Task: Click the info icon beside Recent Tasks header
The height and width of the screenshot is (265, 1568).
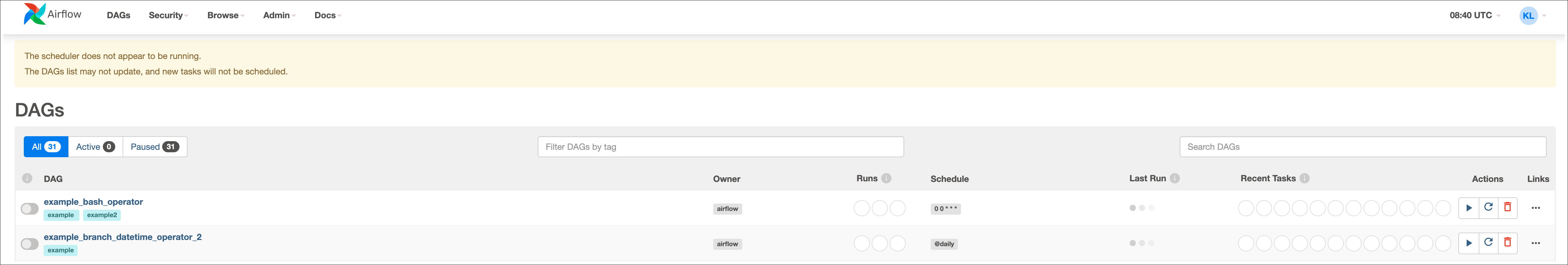Action: (x=1305, y=179)
